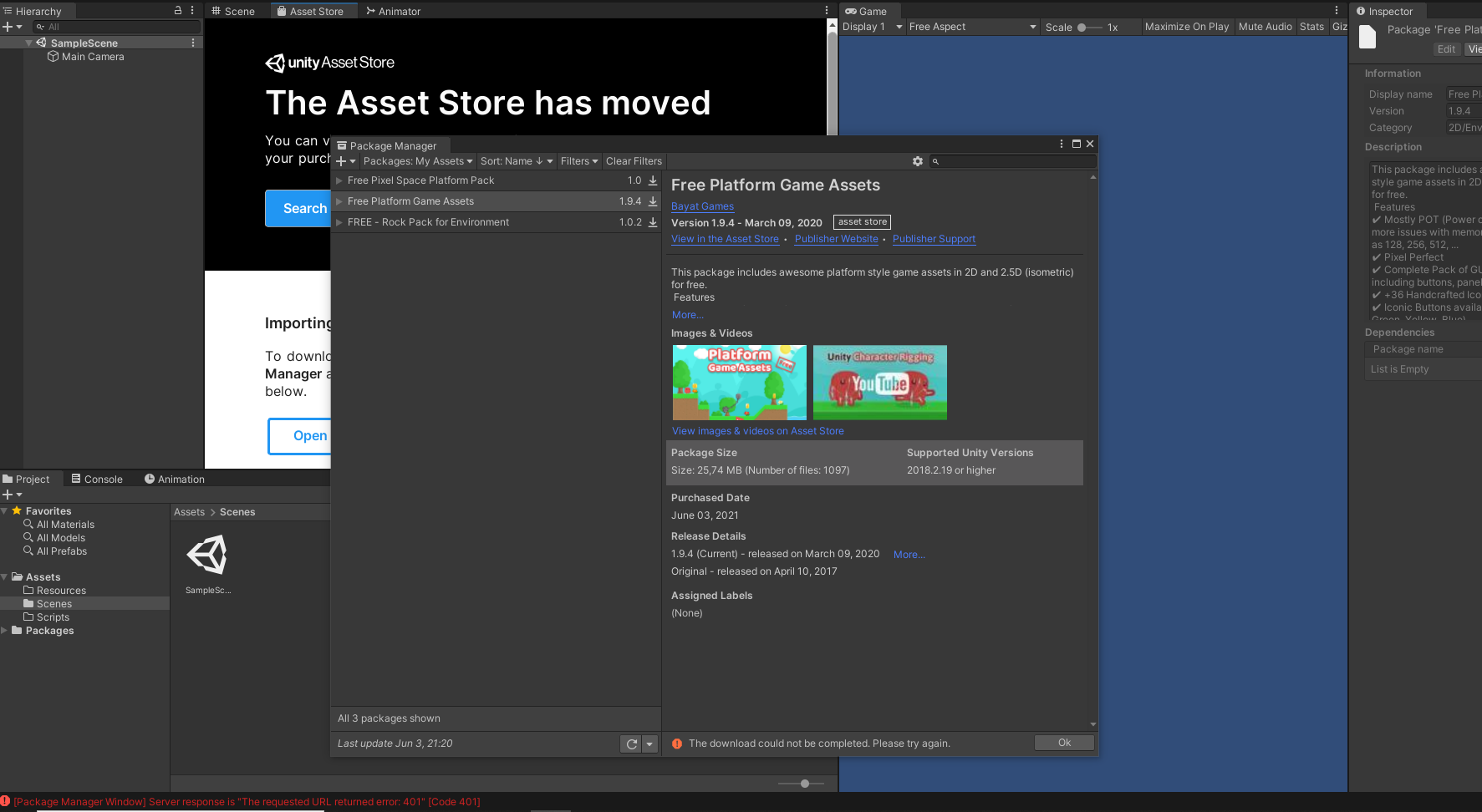Open the Package Manager add package dropdown
The height and width of the screenshot is (812, 1482).
pyautogui.click(x=346, y=161)
